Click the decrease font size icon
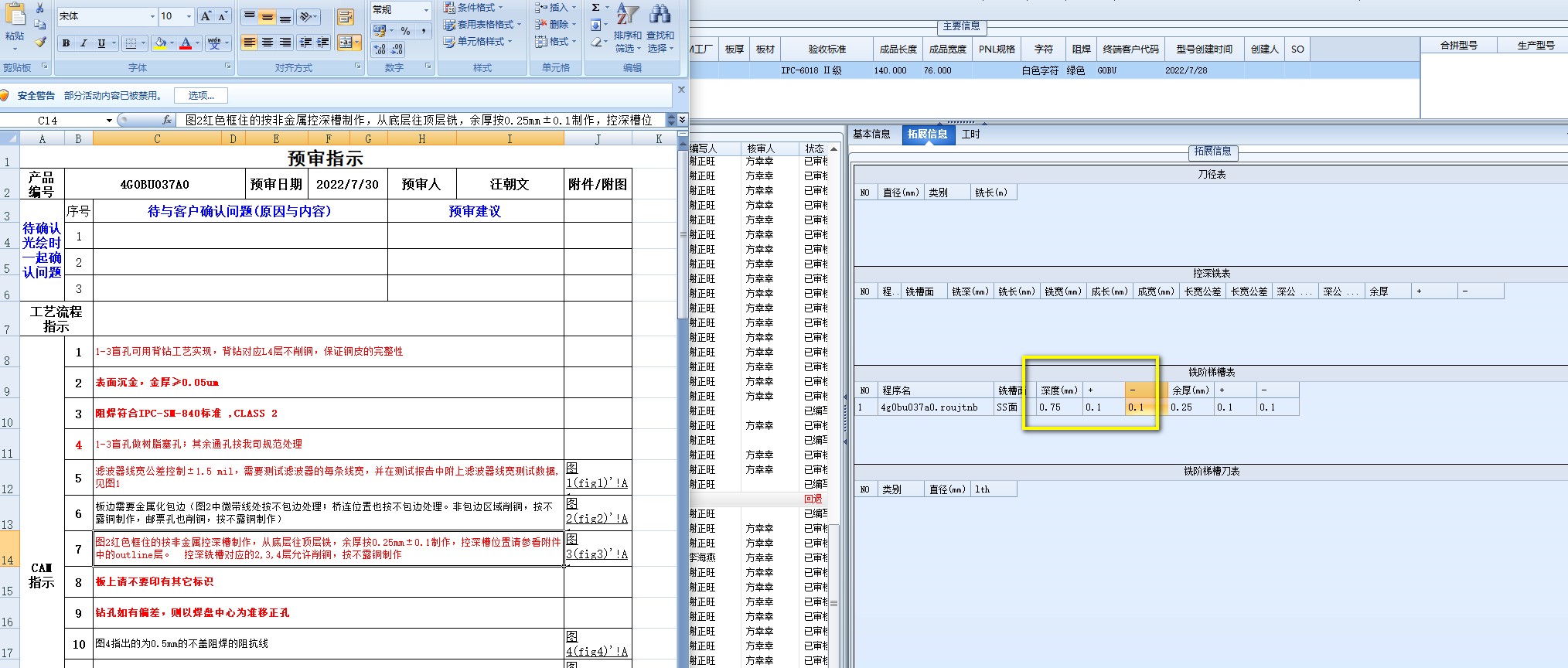 click(x=222, y=16)
